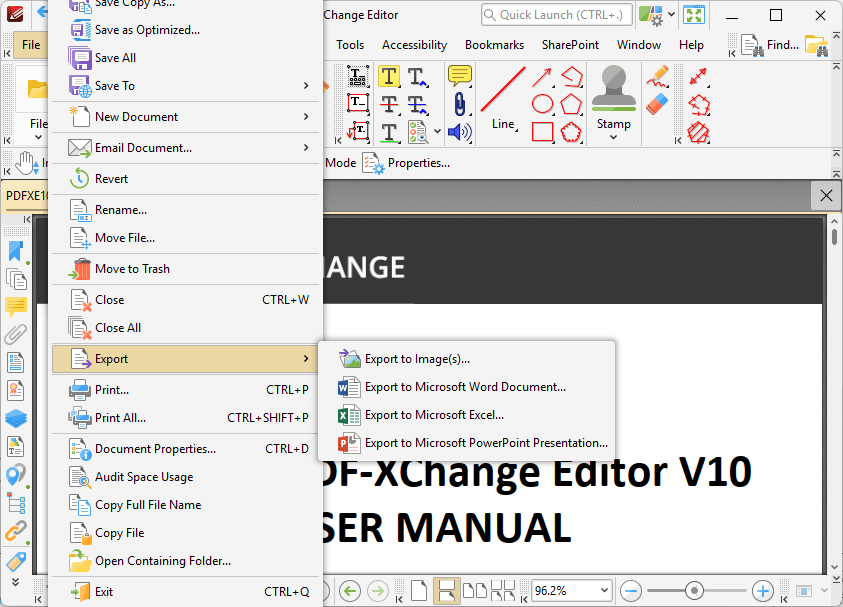Select the Underline text tool

(389, 132)
